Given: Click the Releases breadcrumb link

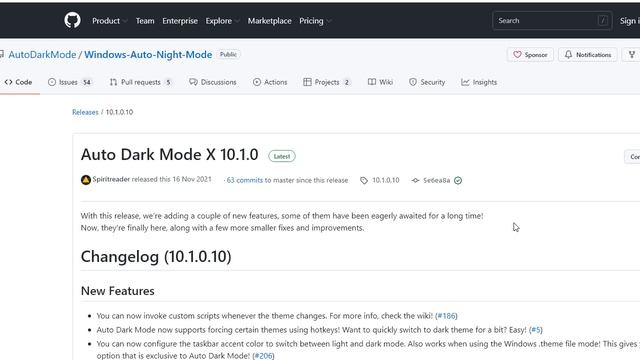Looking at the screenshot, I should tap(85, 112).
